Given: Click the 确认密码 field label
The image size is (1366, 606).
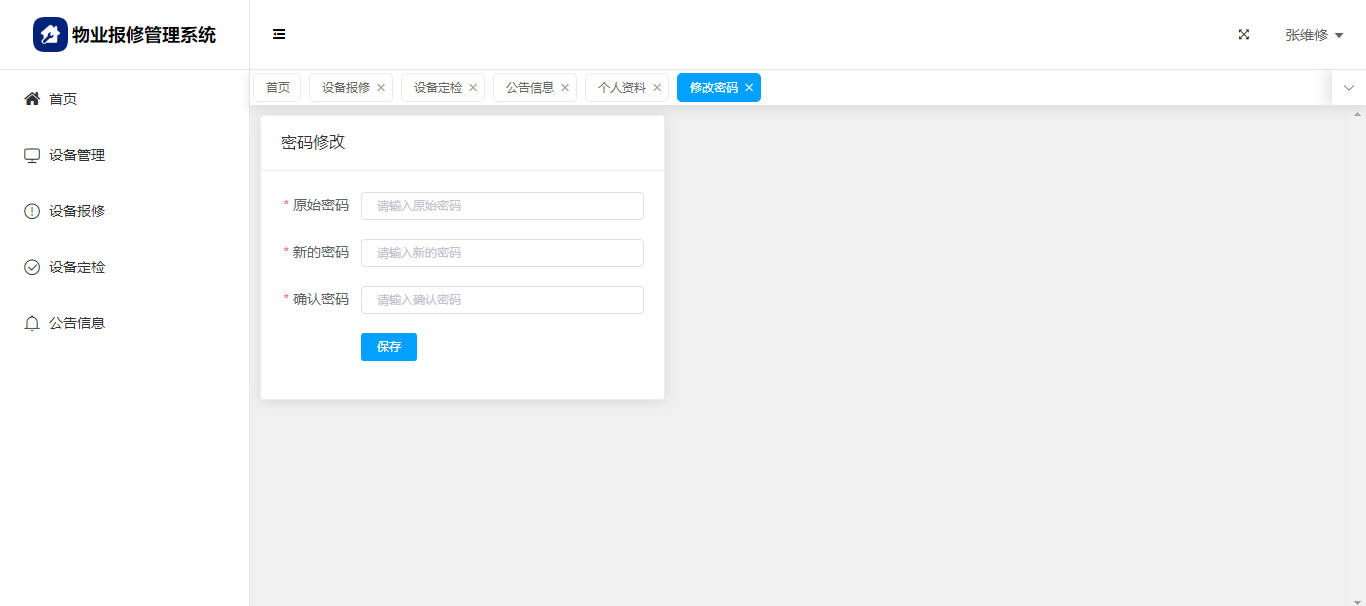Looking at the screenshot, I should (321, 299).
